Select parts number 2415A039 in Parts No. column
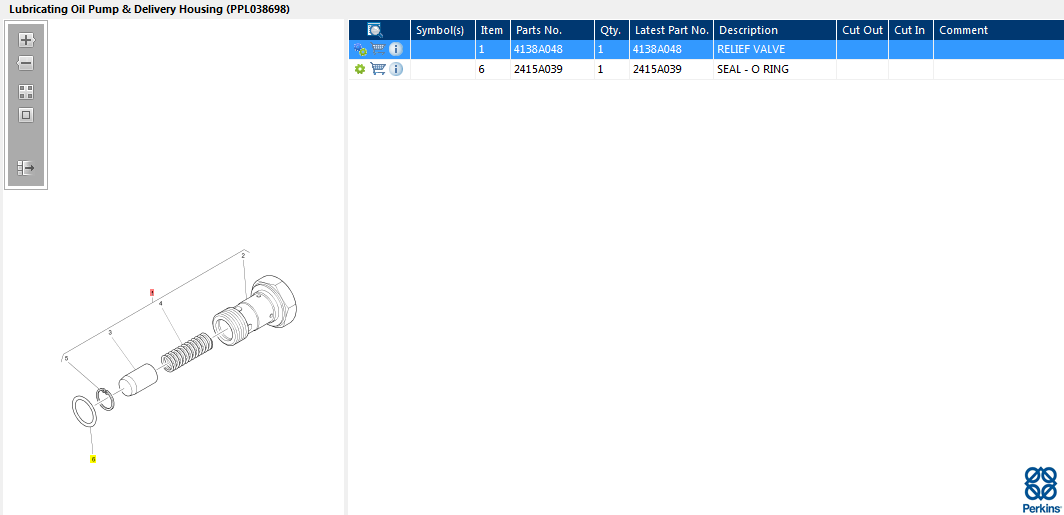 coord(539,69)
